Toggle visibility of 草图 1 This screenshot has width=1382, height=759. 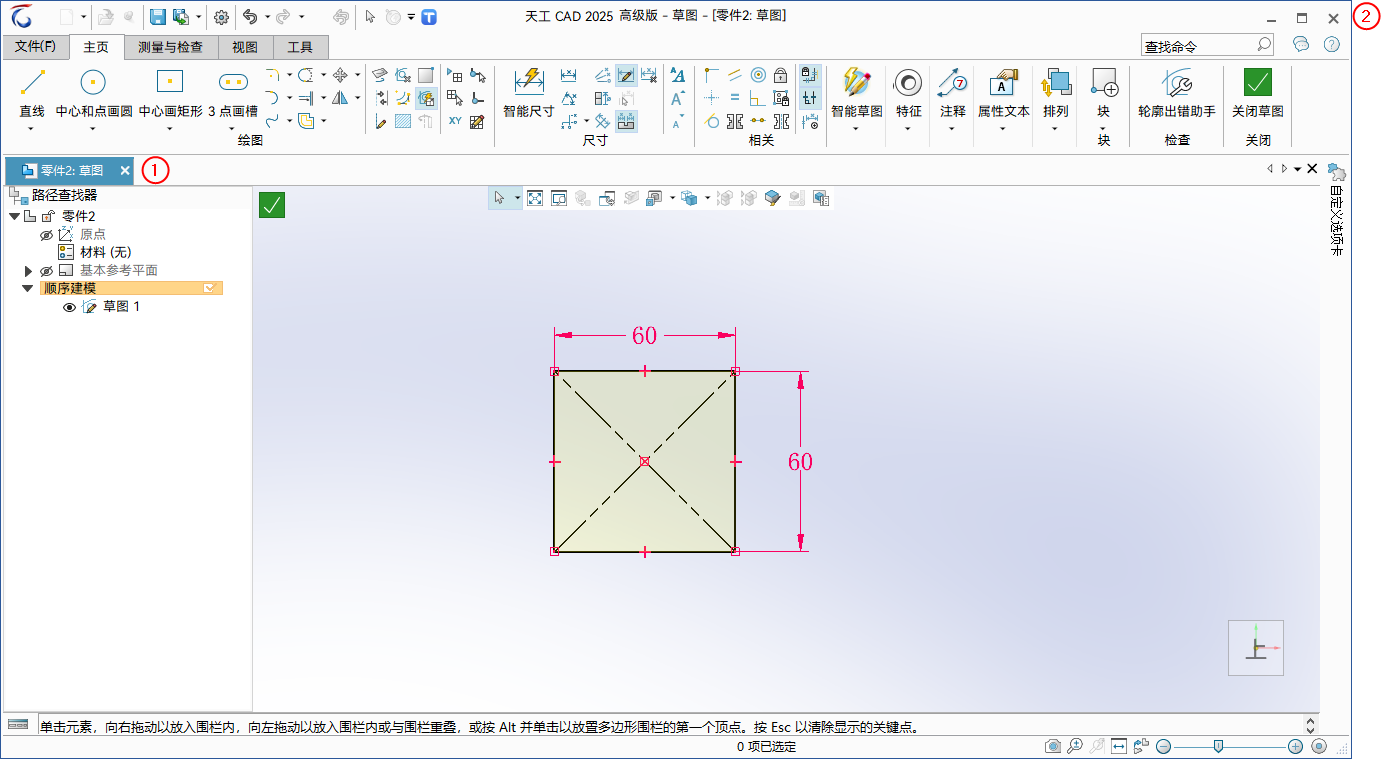70,307
